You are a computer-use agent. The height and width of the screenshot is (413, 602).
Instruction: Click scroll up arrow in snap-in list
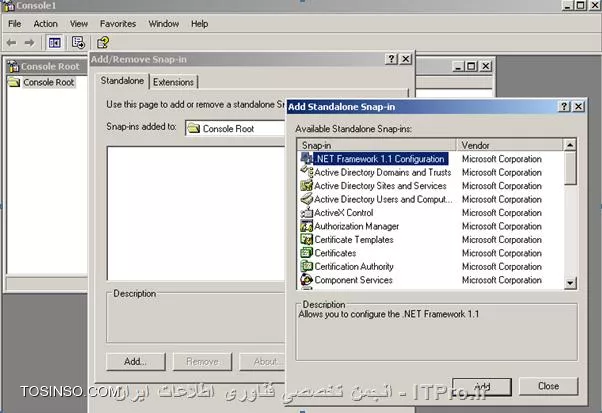(570, 145)
